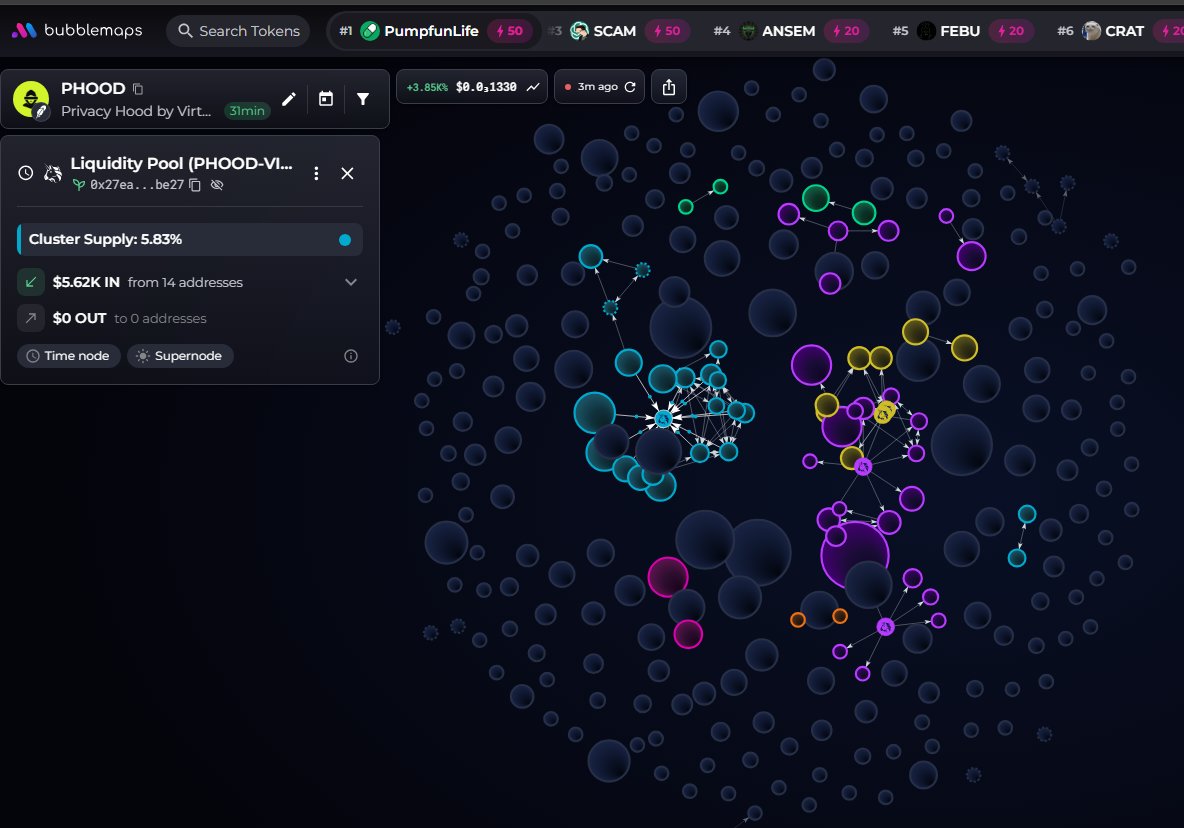Click the ANSEM boost 20 badge
Screen dimensions: 1184x828
(846, 31)
